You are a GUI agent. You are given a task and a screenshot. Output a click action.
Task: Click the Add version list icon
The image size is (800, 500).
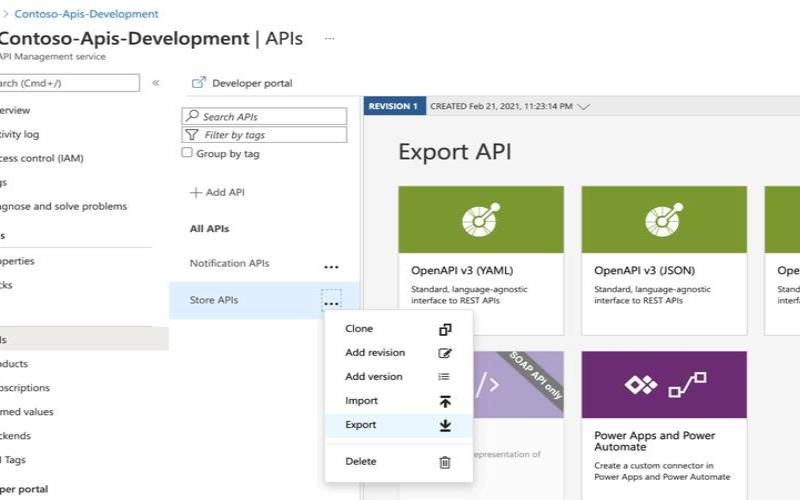point(444,377)
